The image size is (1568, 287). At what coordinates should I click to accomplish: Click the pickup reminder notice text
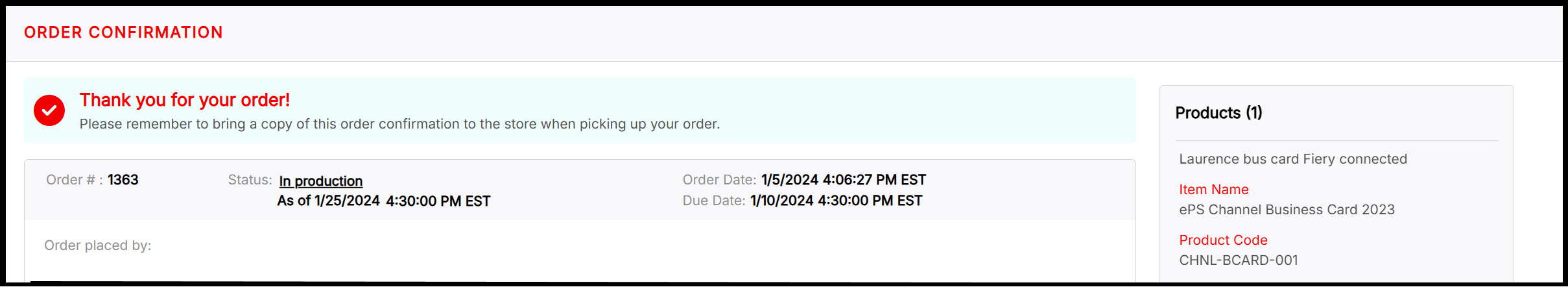399,124
